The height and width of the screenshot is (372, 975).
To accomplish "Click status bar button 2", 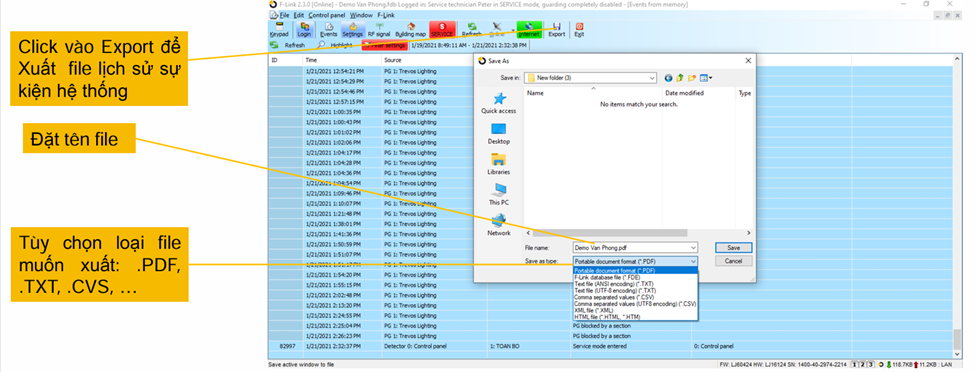I will point(862,364).
